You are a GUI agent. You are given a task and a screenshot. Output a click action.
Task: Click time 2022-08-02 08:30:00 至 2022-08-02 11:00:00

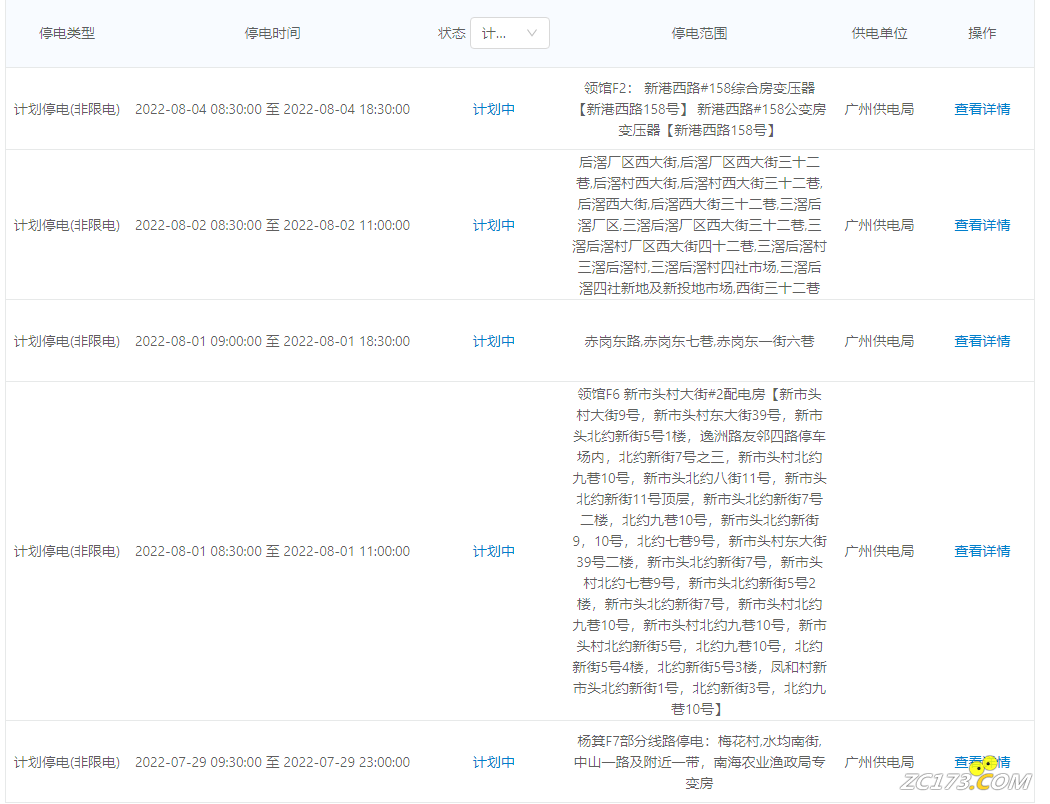[273, 225]
